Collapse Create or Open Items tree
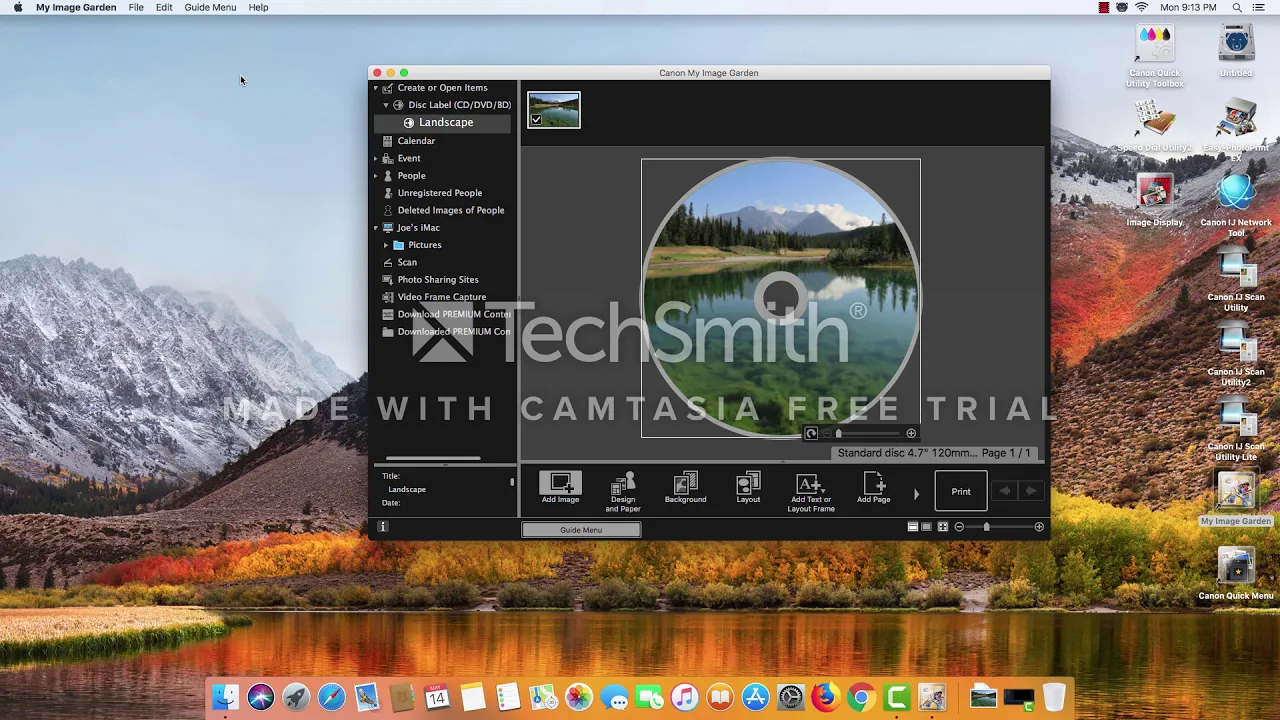Image resolution: width=1280 pixels, height=720 pixels. (376, 88)
